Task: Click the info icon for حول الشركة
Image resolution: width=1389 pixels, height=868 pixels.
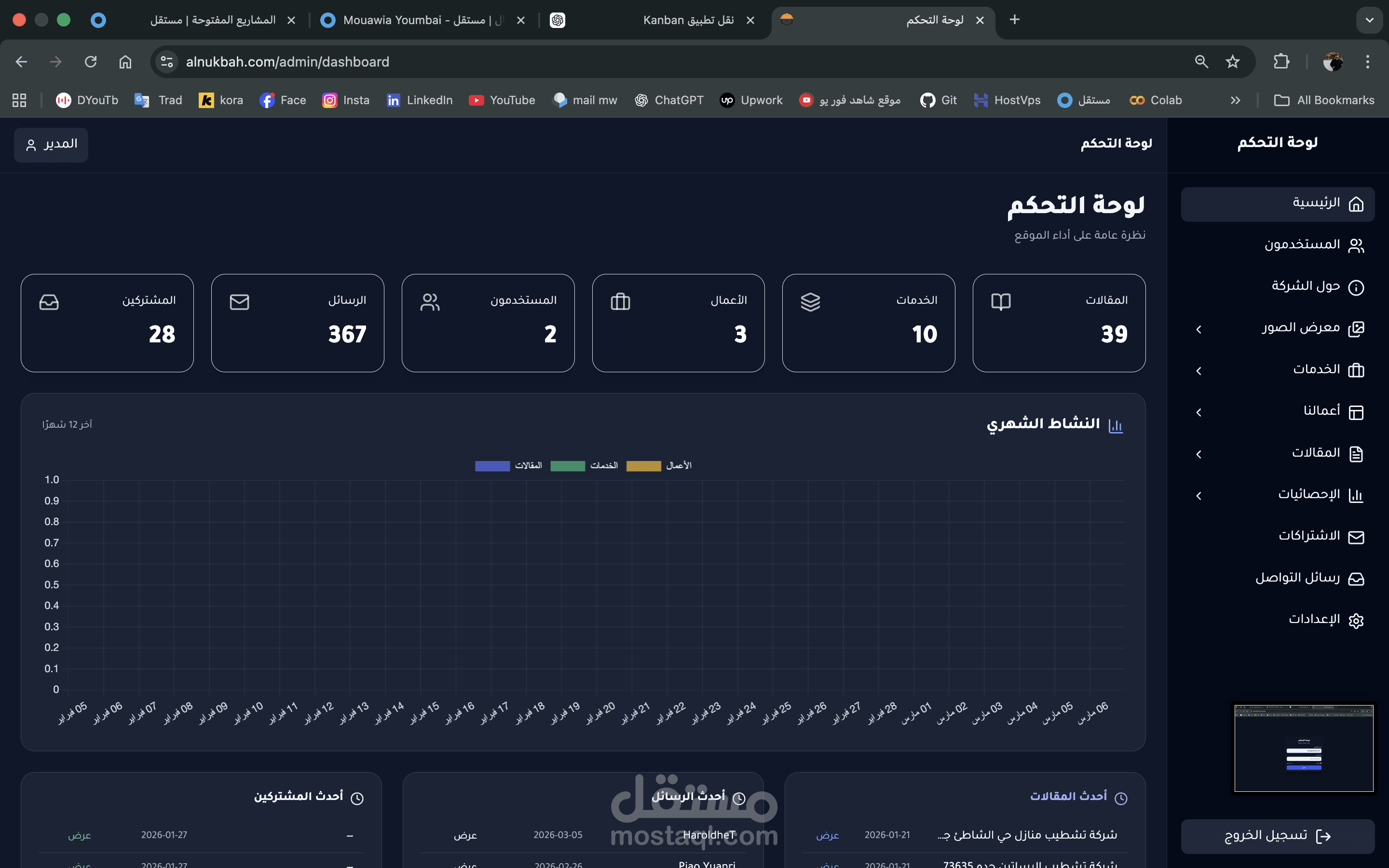Action: [1356, 287]
